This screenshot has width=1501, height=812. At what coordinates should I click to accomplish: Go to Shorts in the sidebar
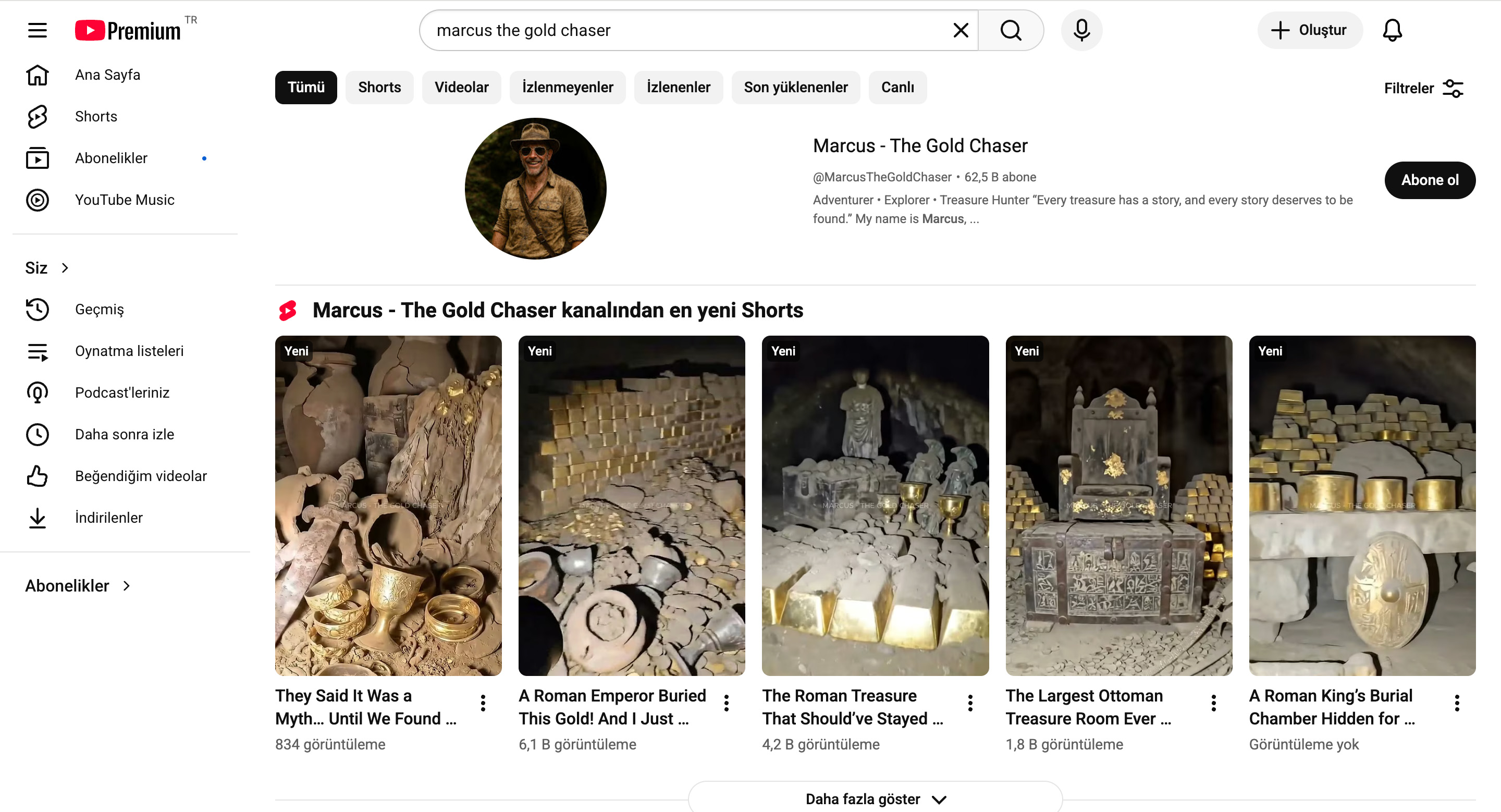pos(95,117)
